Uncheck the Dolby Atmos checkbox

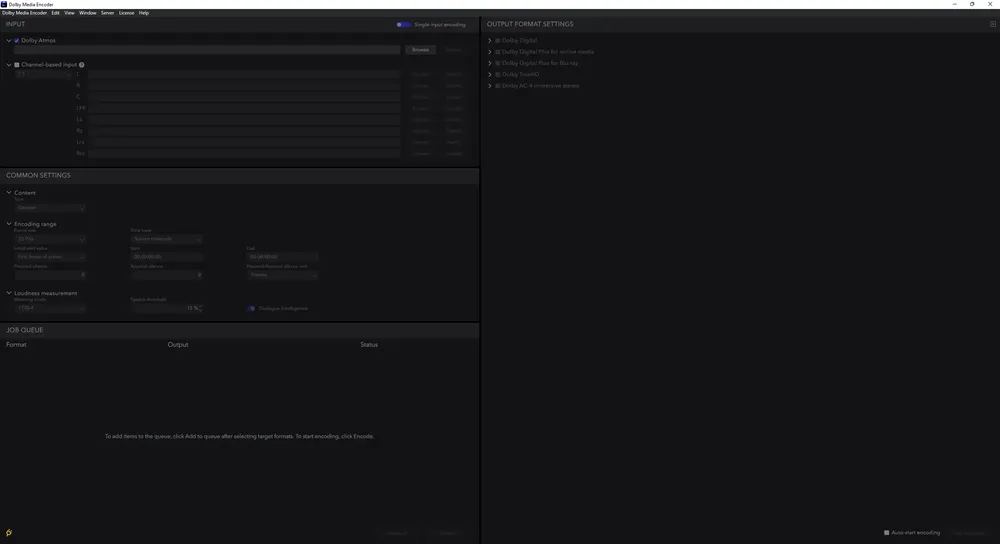point(17,40)
